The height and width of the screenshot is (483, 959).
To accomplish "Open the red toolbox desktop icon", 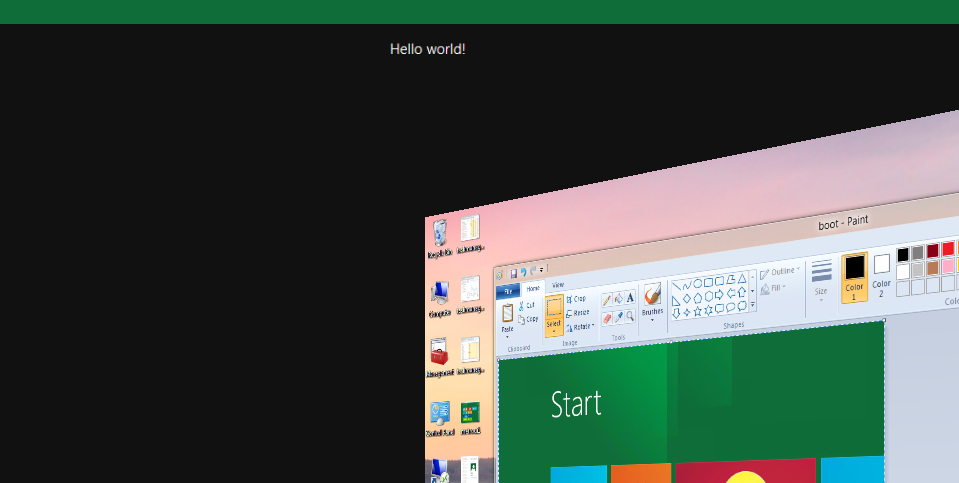I will [439, 352].
